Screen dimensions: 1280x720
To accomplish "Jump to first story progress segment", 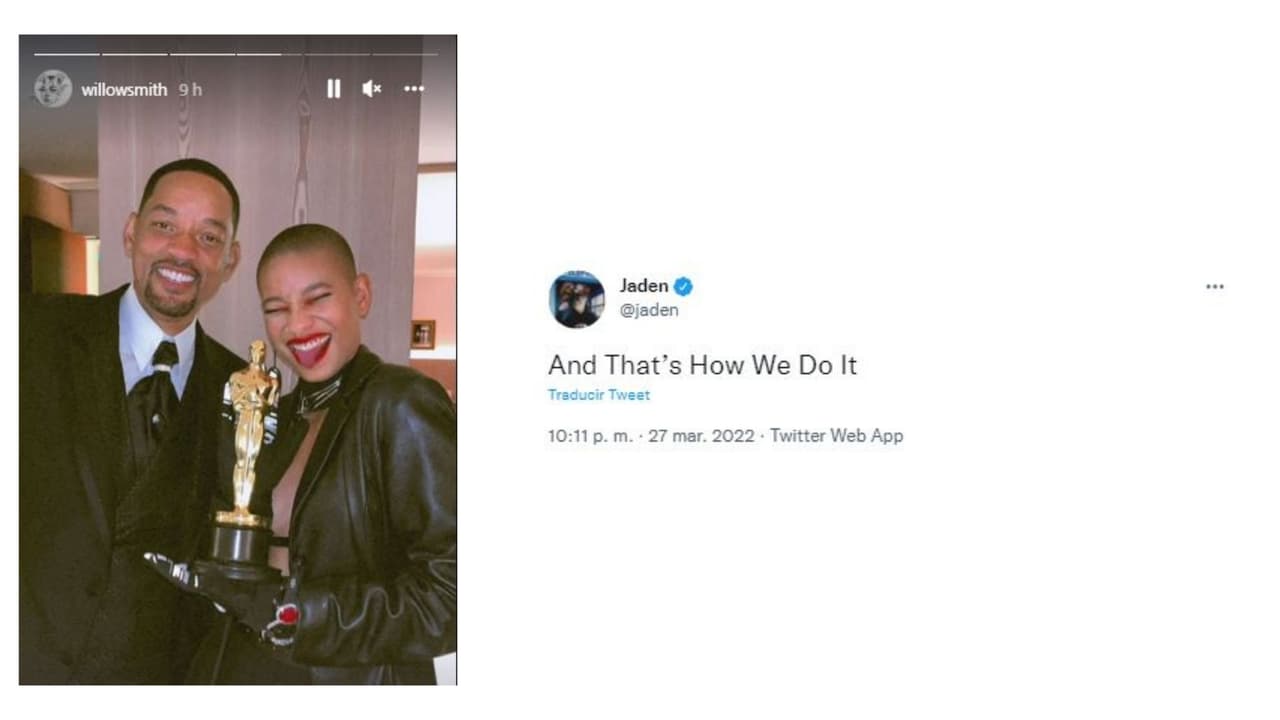I will (67, 54).
